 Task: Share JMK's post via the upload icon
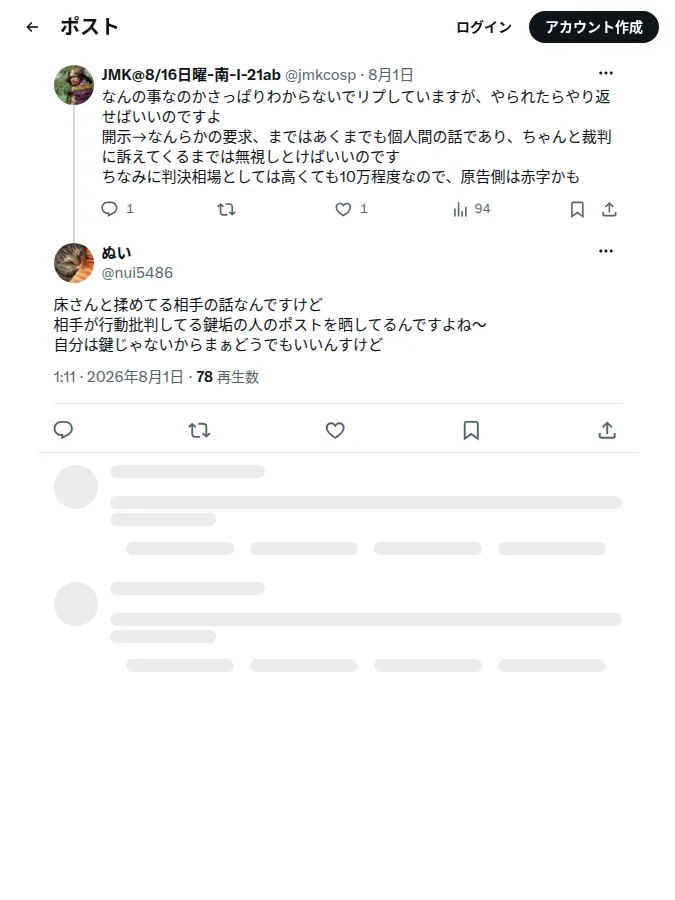pos(609,210)
